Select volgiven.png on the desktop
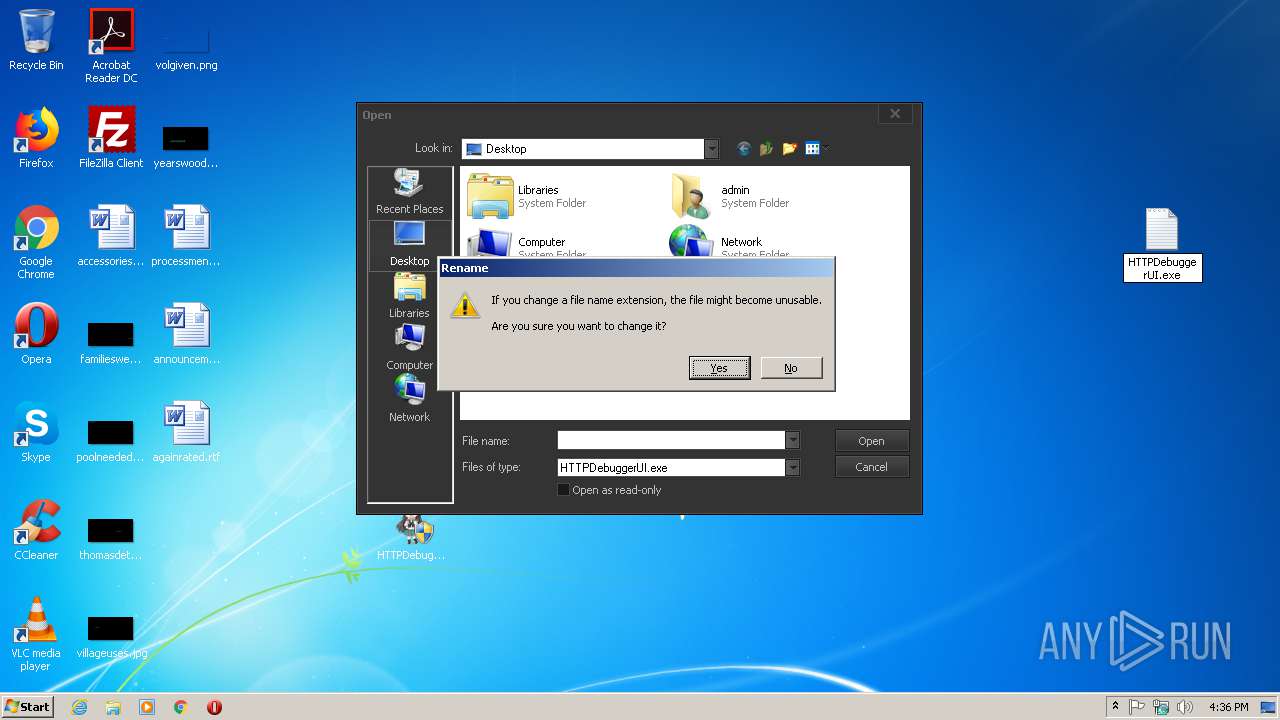 tap(186, 47)
